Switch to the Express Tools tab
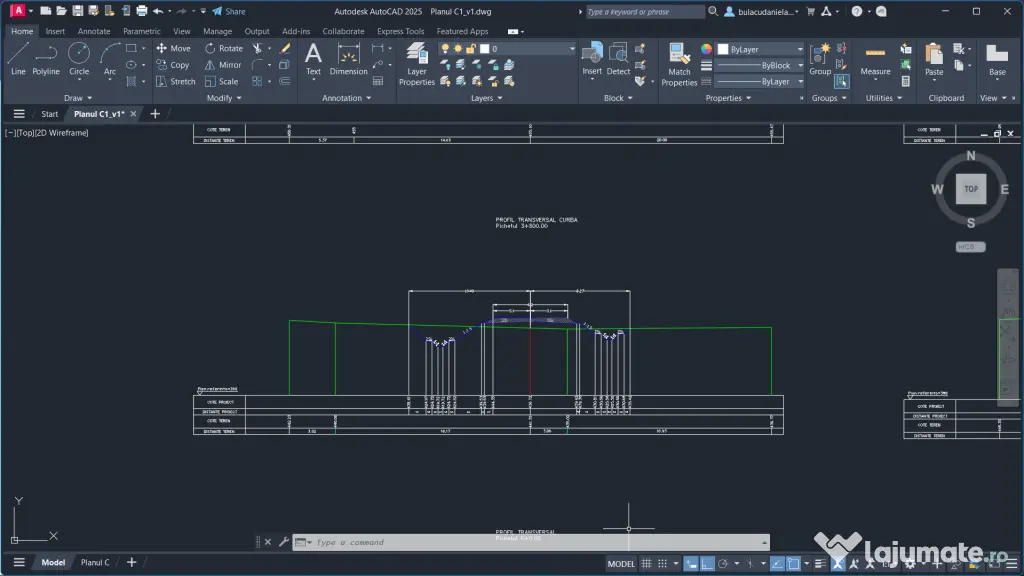 tap(400, 31)
